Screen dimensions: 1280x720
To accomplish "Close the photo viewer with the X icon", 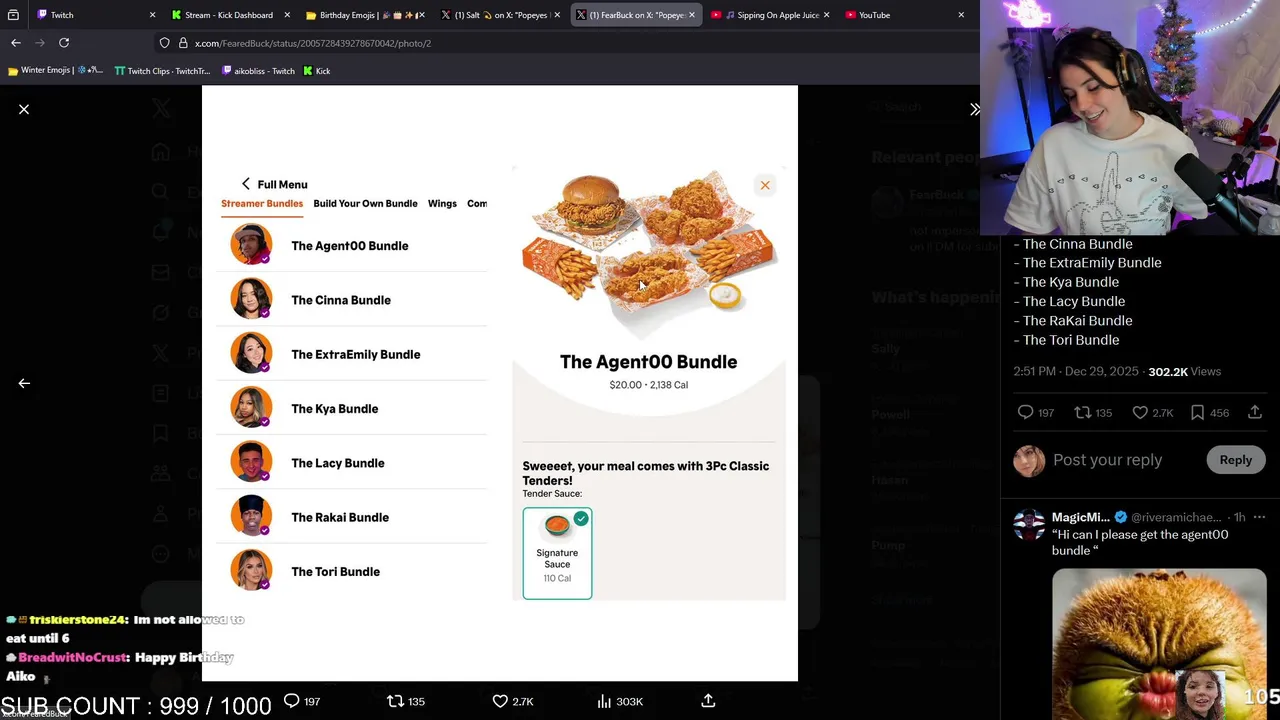I will point(24,109).
